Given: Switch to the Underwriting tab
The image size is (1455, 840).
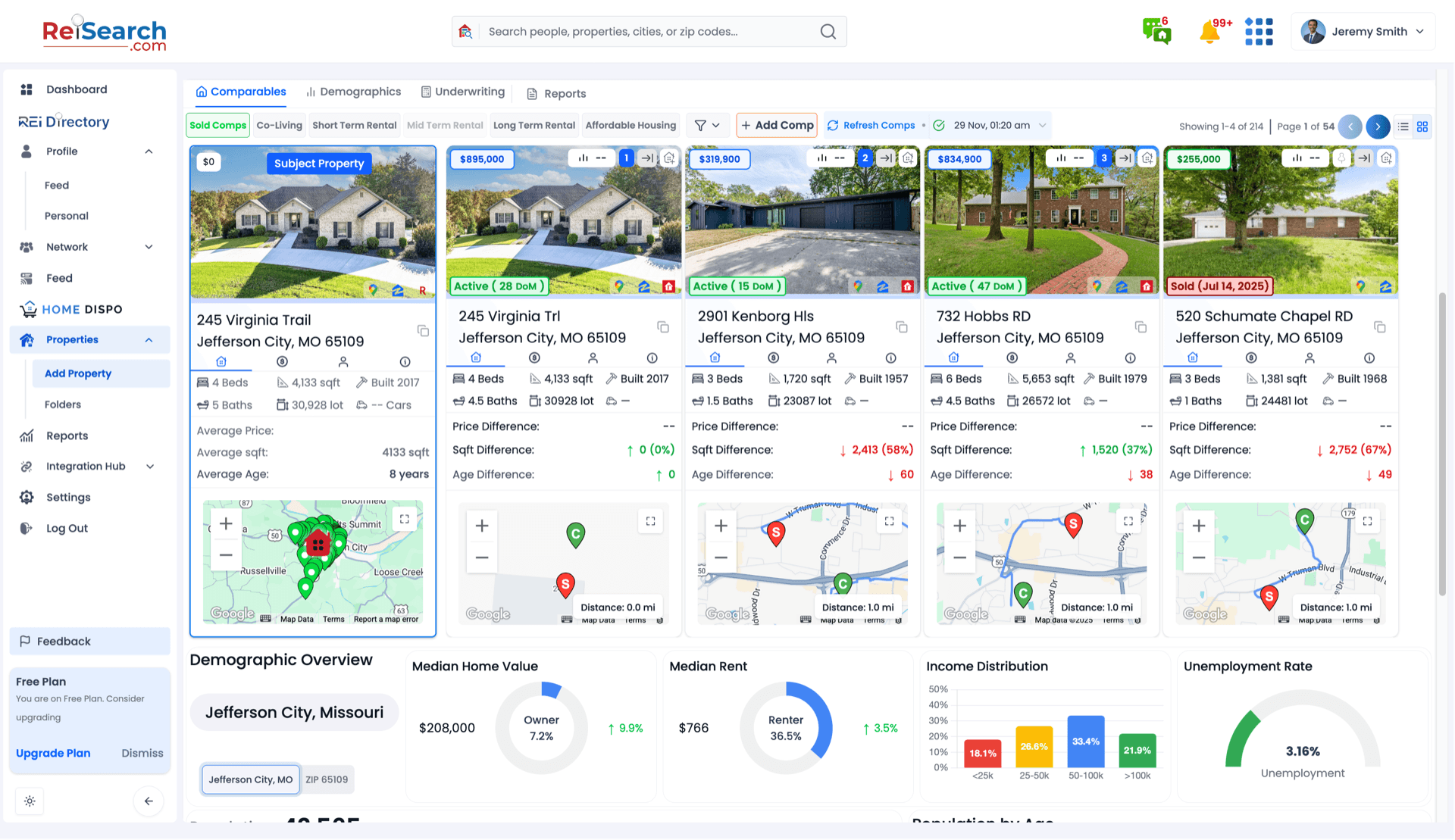Looking at the screenshot, I should [x=463, y=92].
